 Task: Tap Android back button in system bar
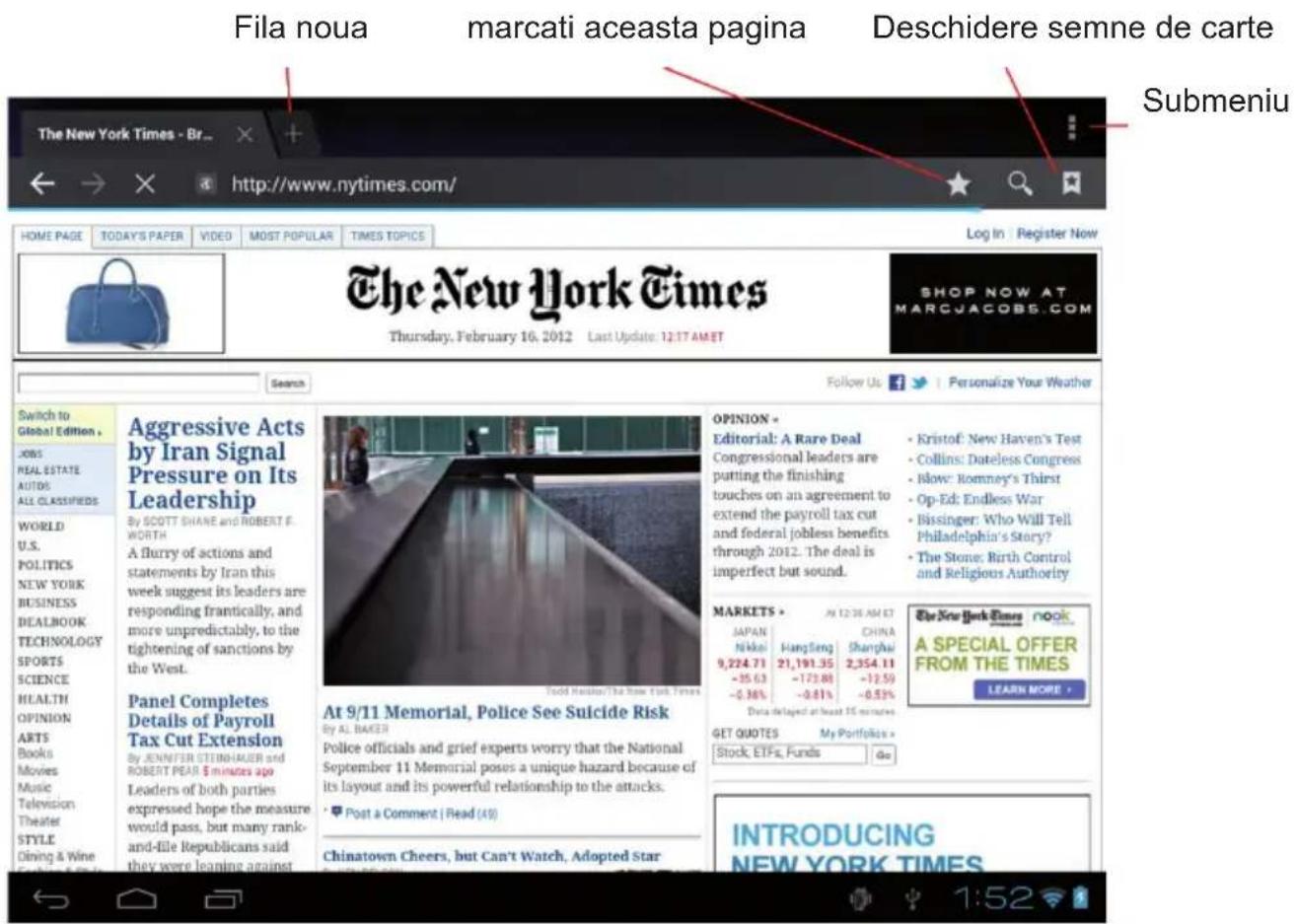click(51, 898)
